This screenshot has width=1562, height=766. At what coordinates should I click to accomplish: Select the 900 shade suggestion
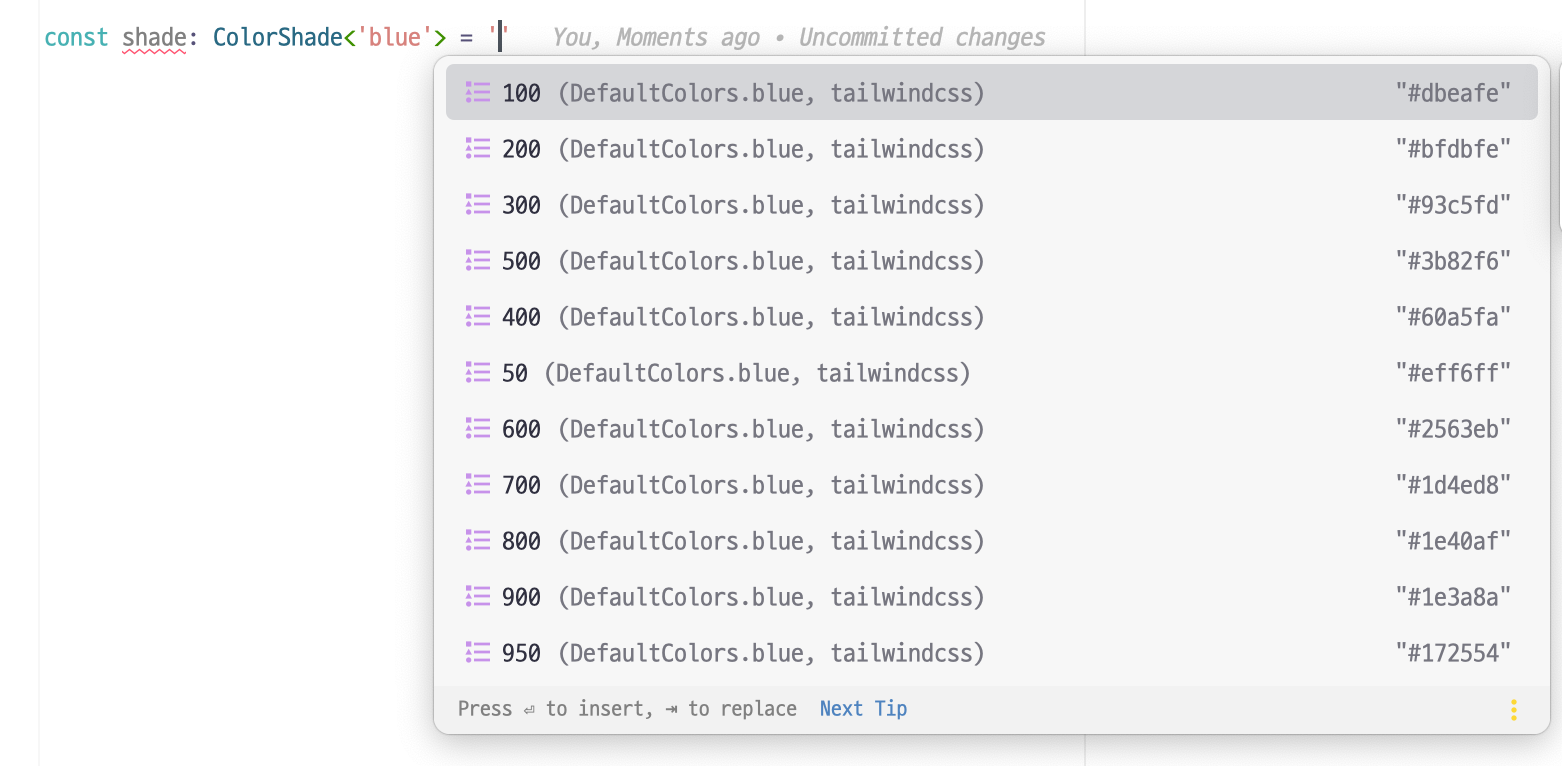click(x=742, y=597)
